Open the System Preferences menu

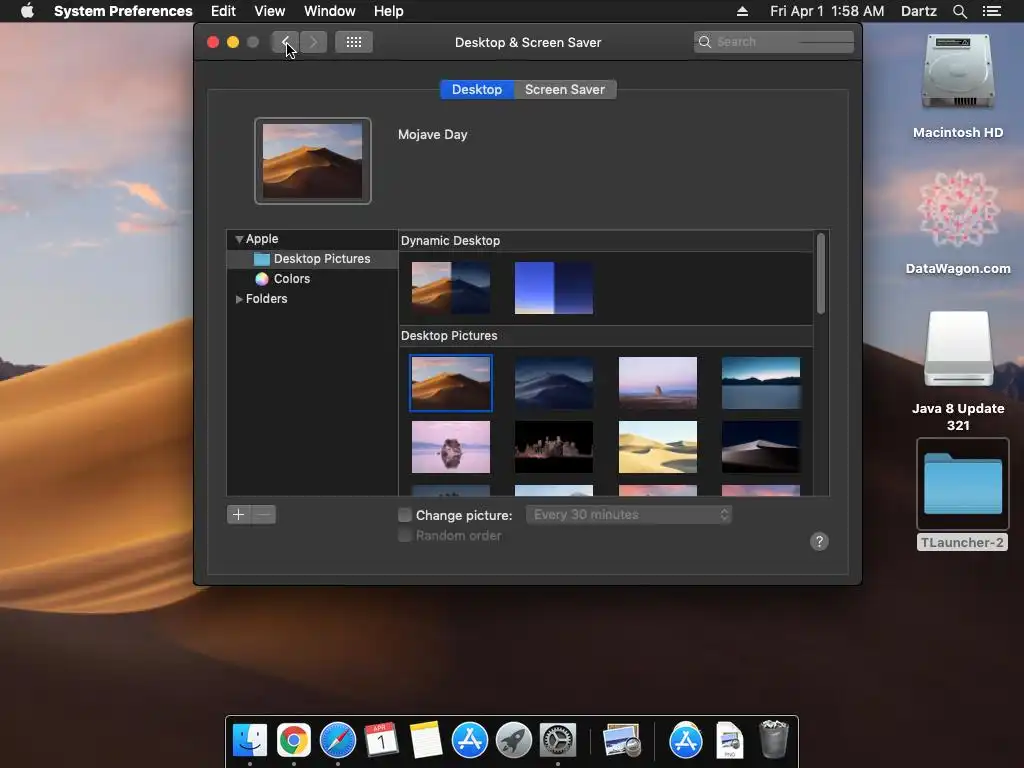point(123,11)
